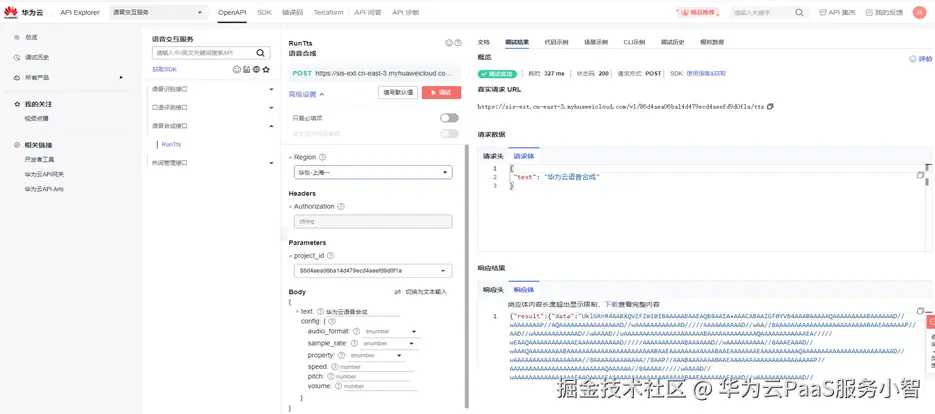Switch to the 代码示例 tab
Screen dimensions: 935x414
pos(556,42)
